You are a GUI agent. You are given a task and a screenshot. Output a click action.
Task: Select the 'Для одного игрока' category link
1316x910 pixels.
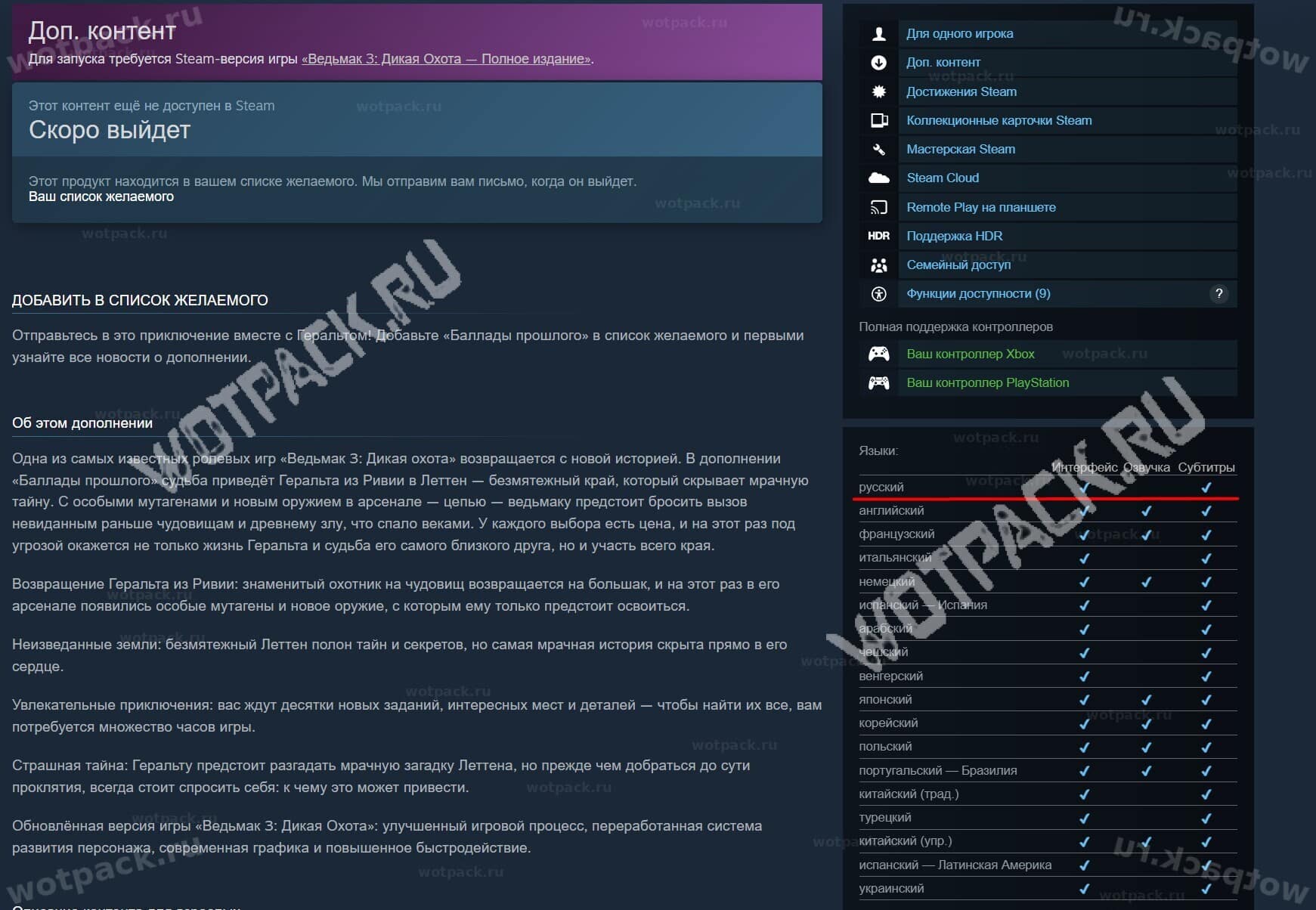coord(960,33)
